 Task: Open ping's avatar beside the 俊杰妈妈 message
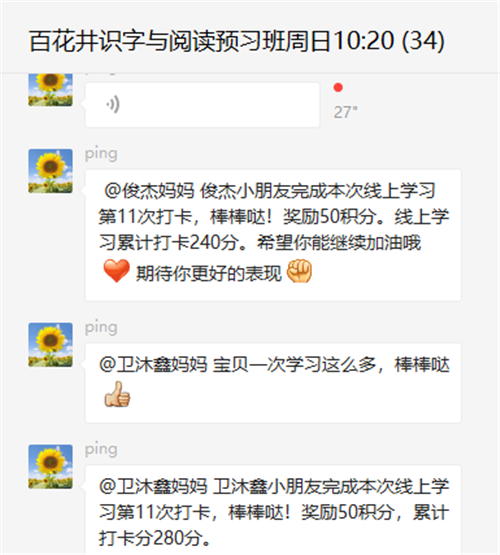coord(50,171)
